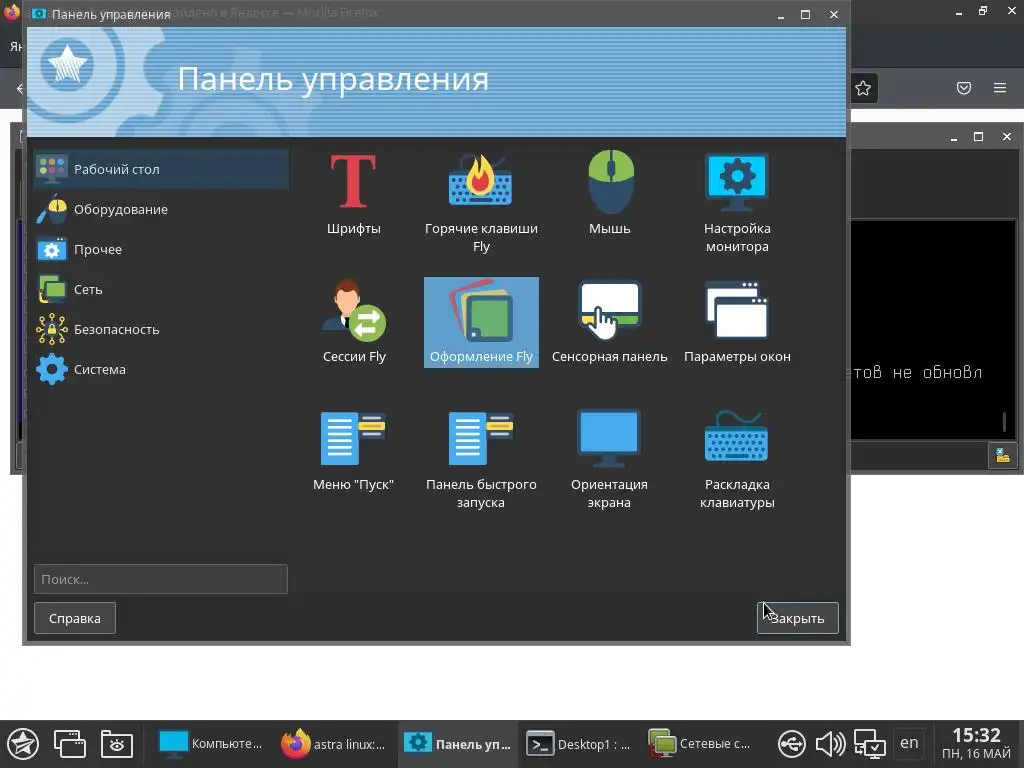
Task: Click the en keyboard layout indicator
Action: tap(909, 743)
